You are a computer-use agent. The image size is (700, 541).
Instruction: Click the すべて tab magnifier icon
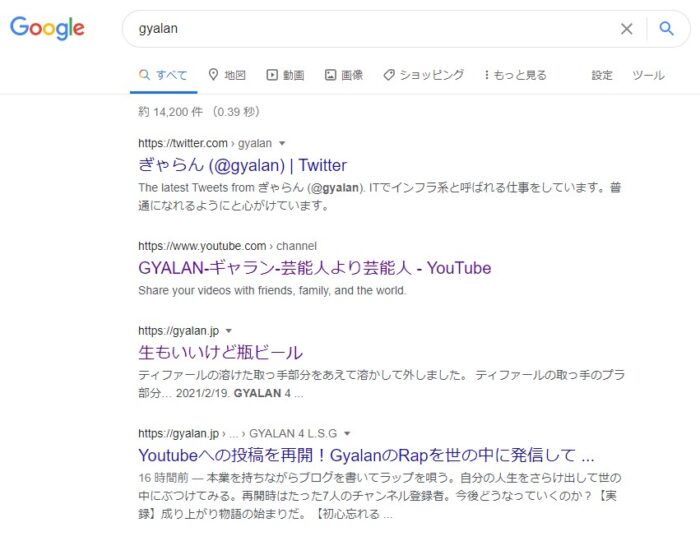tap(144, 75)
